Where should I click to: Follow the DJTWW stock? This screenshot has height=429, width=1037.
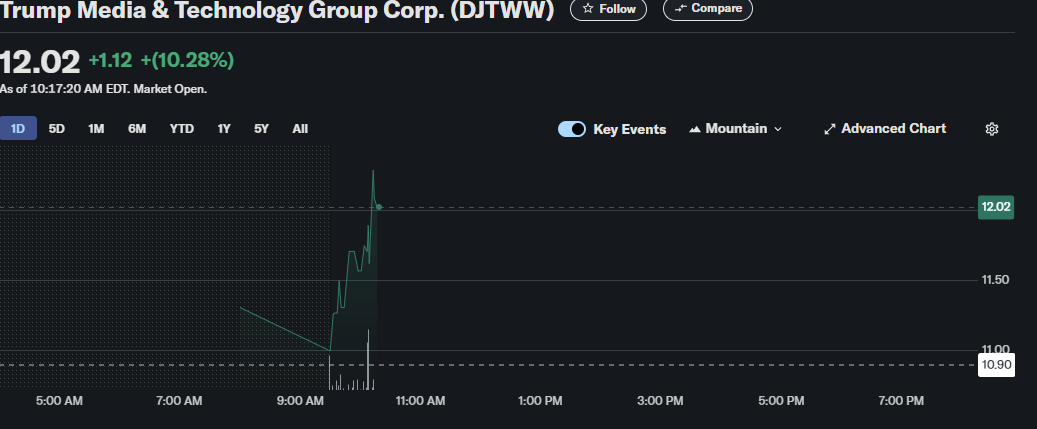coord(608,9)
